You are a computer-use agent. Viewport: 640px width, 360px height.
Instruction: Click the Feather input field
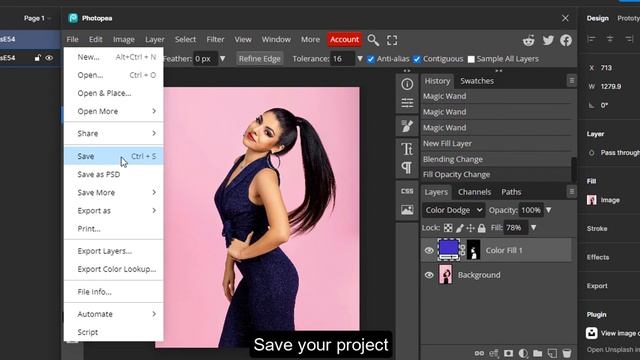pyautogui.click(x=205, y=59)
